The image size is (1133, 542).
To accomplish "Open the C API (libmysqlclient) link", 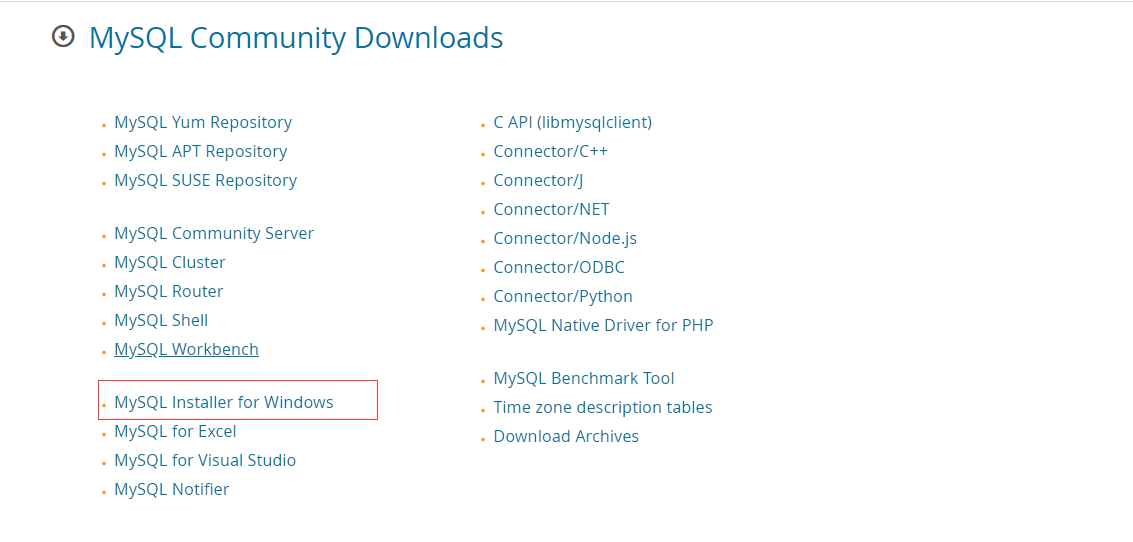I will point(572,123).
